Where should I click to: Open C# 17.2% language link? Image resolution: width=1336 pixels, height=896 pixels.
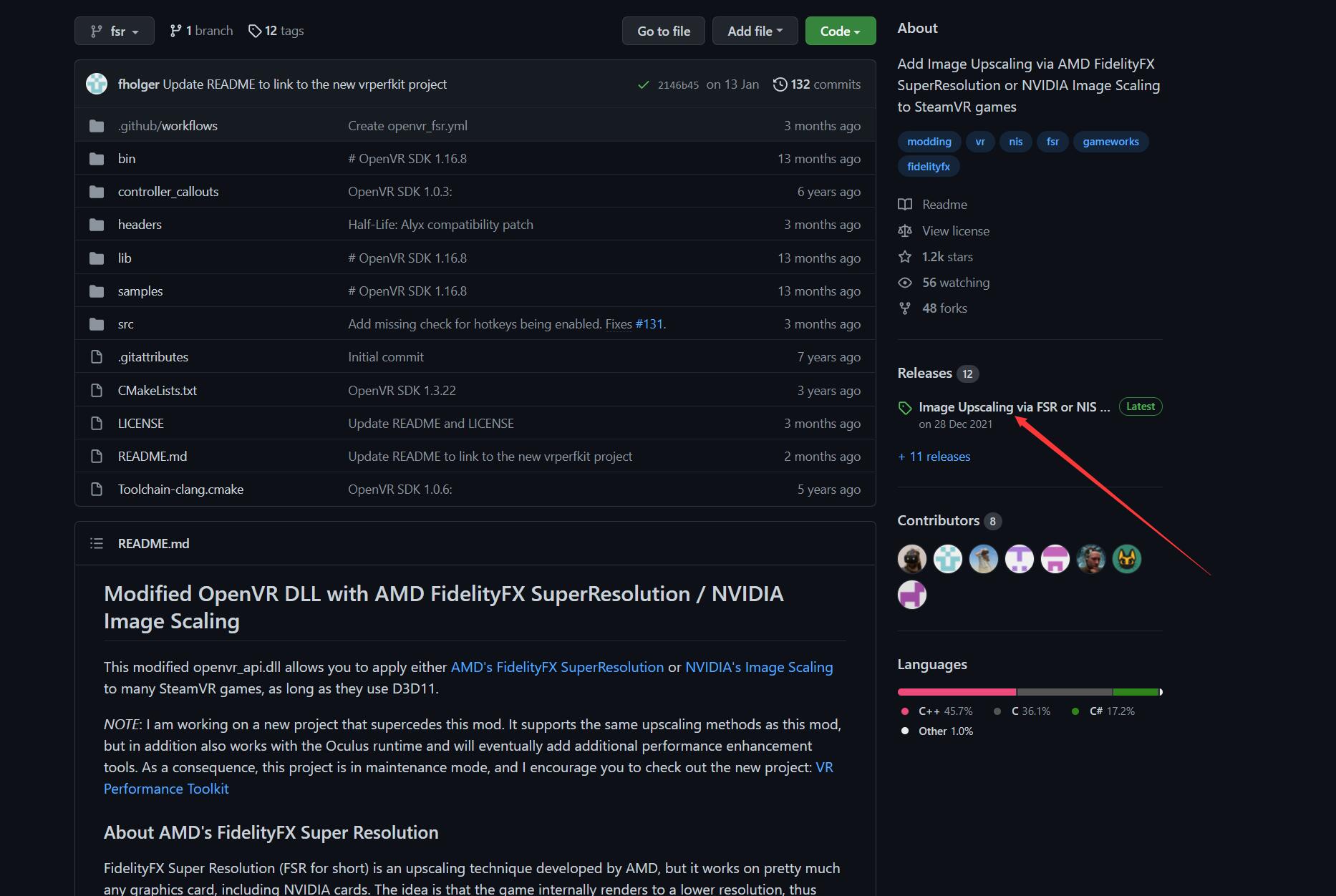[x=1103, y=711]
